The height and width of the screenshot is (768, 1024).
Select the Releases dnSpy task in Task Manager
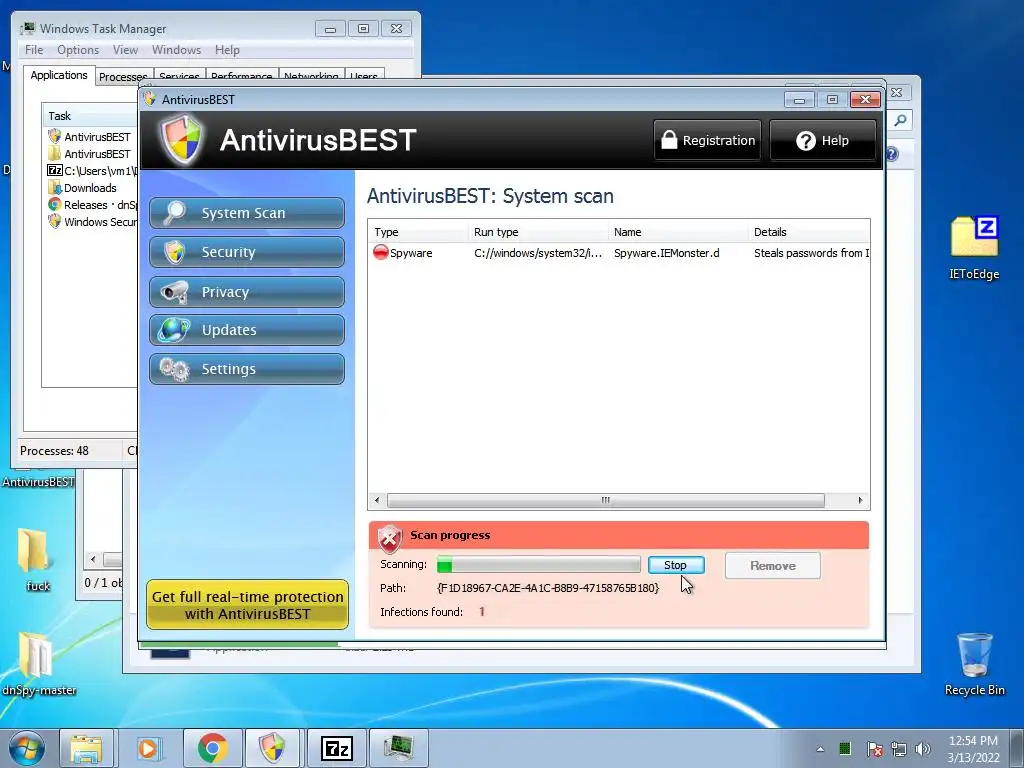coord(91,205)
